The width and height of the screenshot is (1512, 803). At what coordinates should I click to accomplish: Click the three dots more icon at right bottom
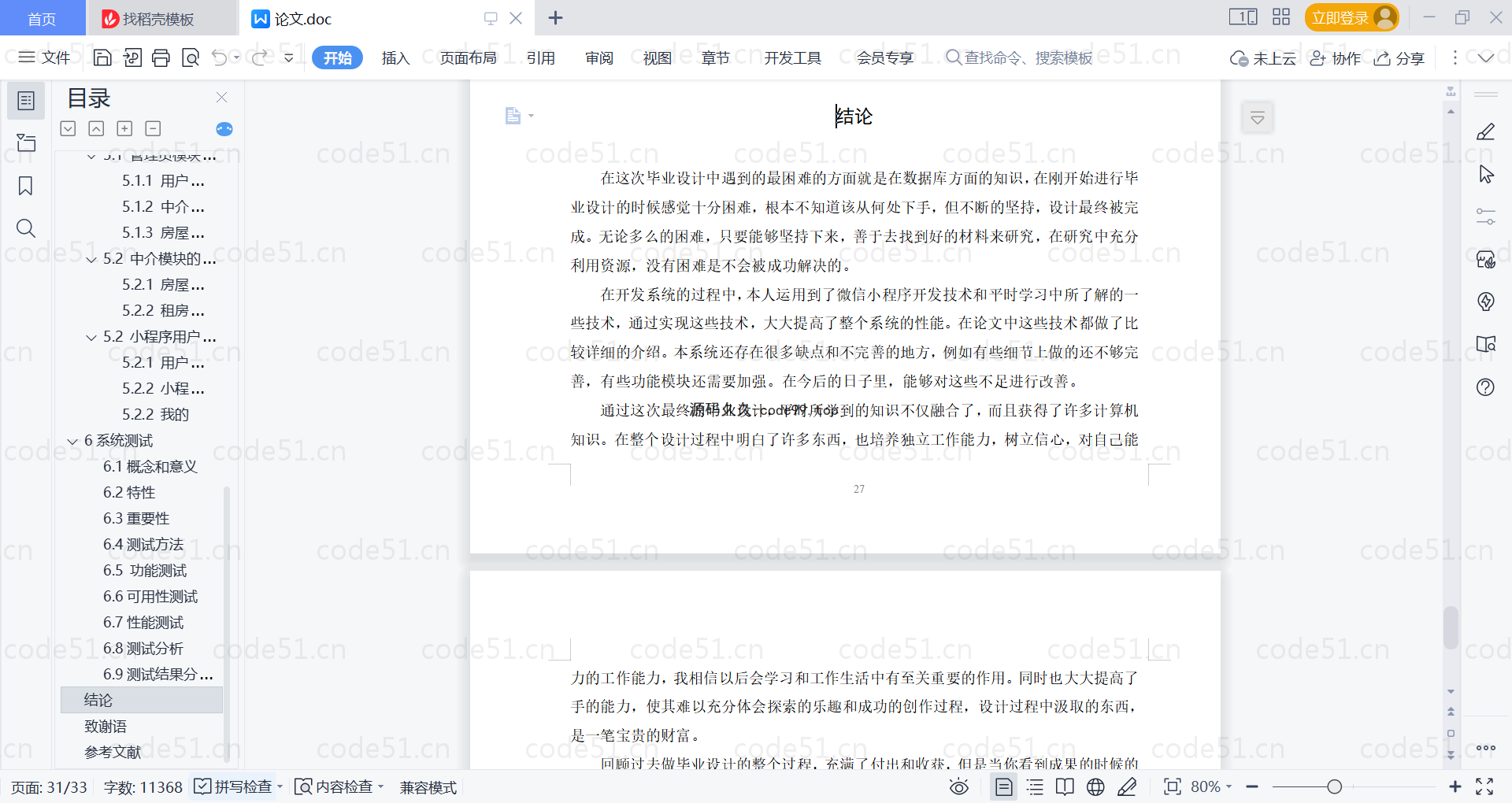click(1486, 748)
